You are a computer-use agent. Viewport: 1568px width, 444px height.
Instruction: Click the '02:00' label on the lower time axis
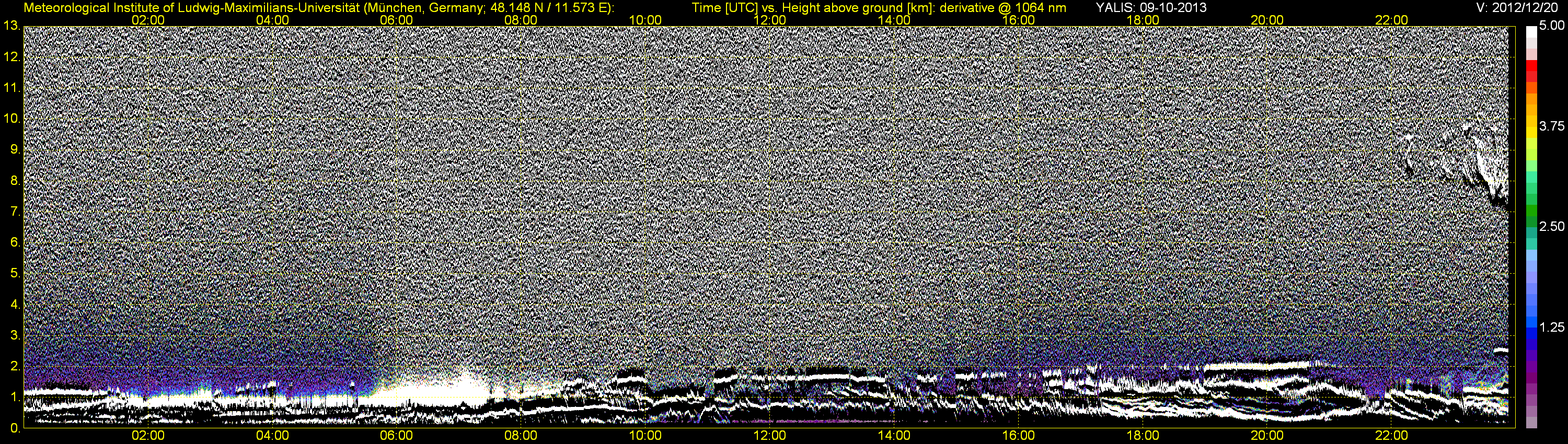[x=148, y=436]
